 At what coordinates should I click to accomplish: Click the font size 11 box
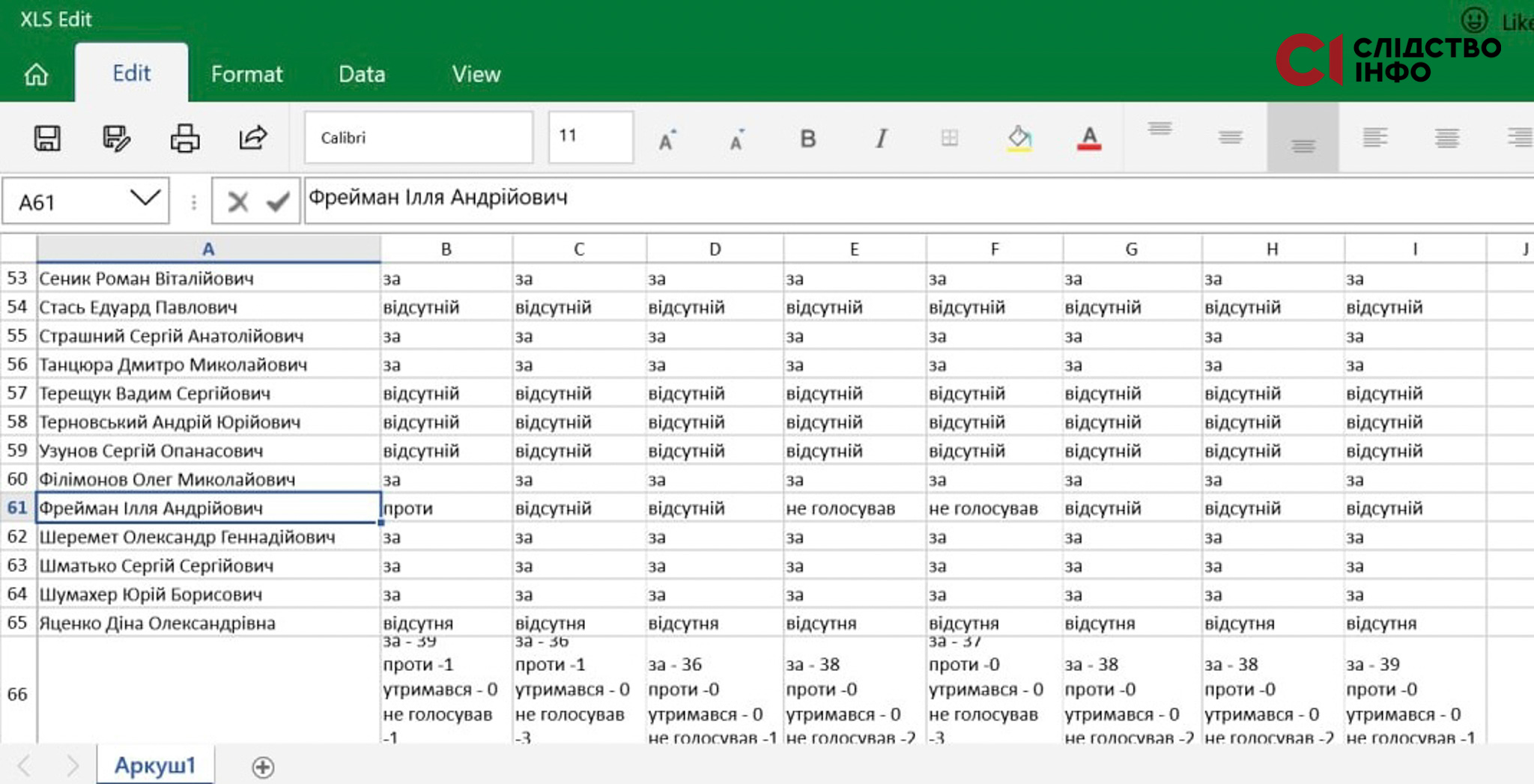[591, 137]
